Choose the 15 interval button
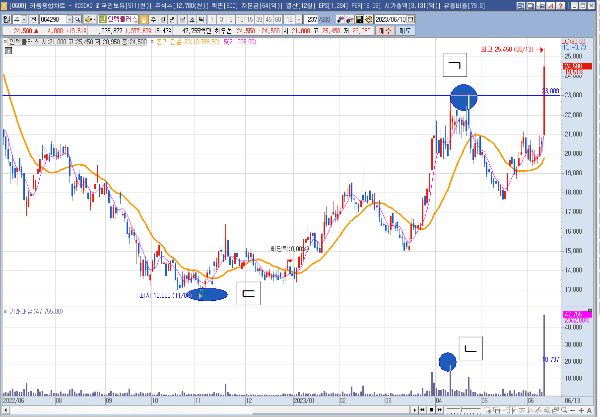Screen dimensions: 600x417 pos(249,19)
